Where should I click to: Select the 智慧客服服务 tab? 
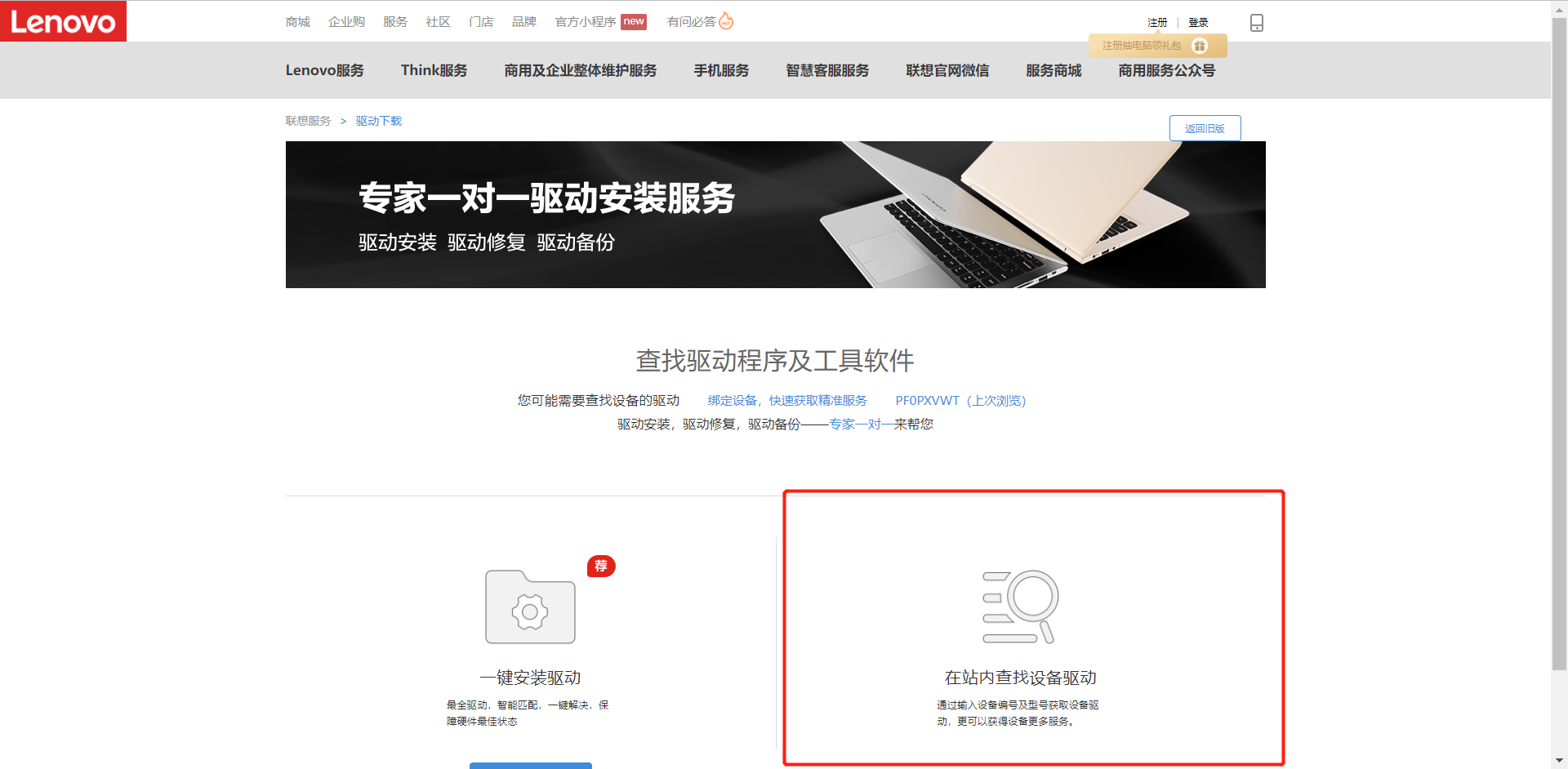(828, 71)
